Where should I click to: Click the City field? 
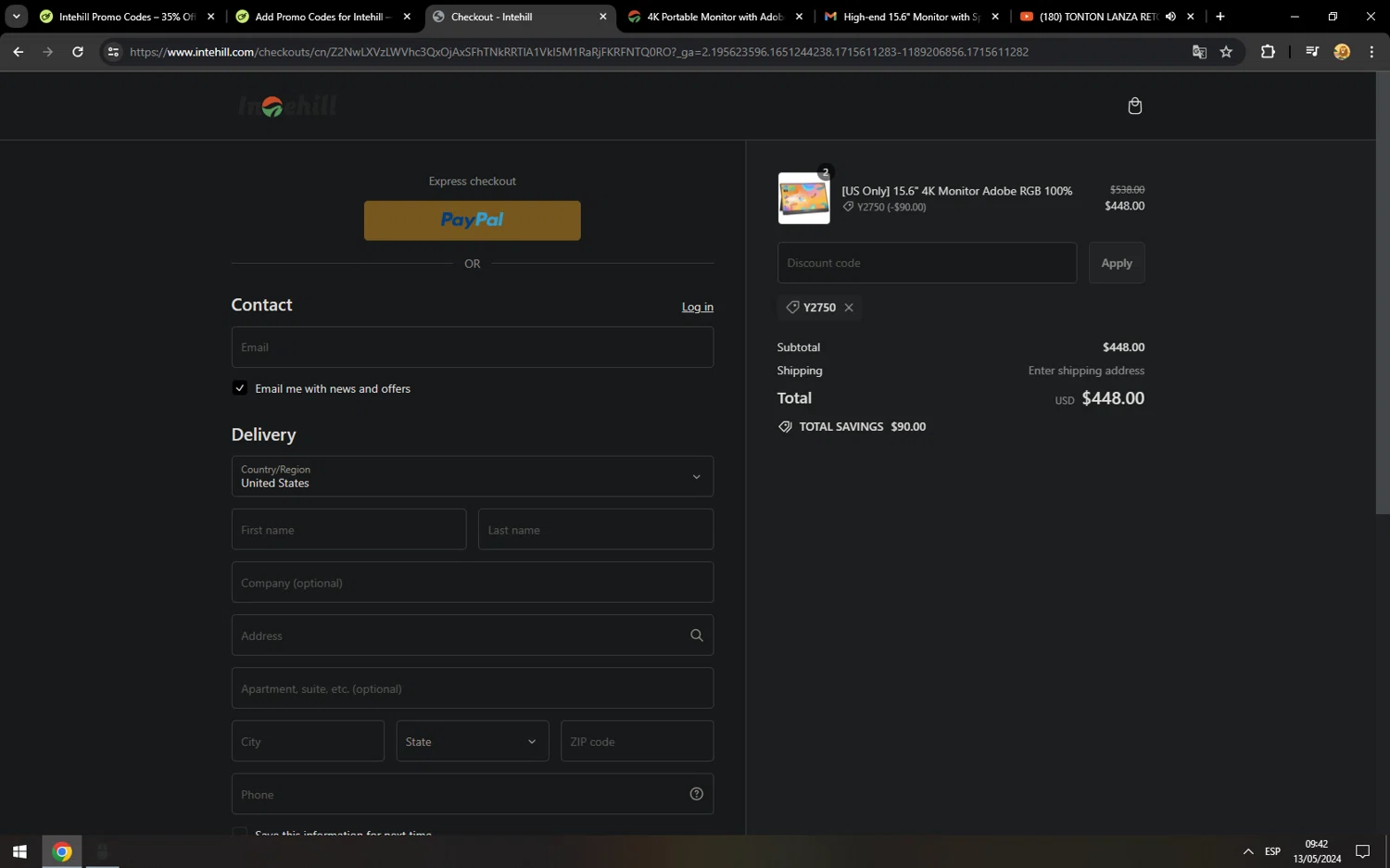click(x=308, y=741)
